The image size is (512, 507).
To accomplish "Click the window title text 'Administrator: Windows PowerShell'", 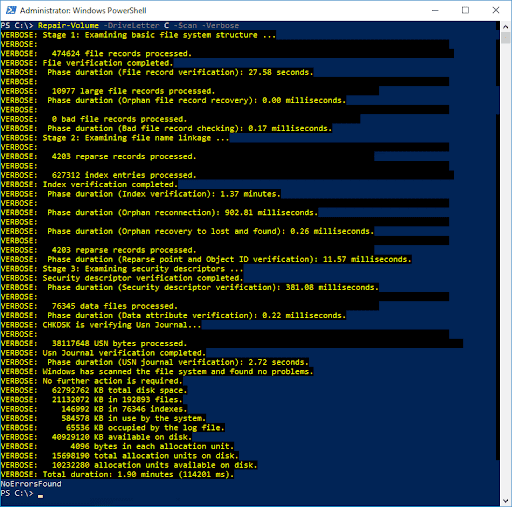I will tap(83, 11).
